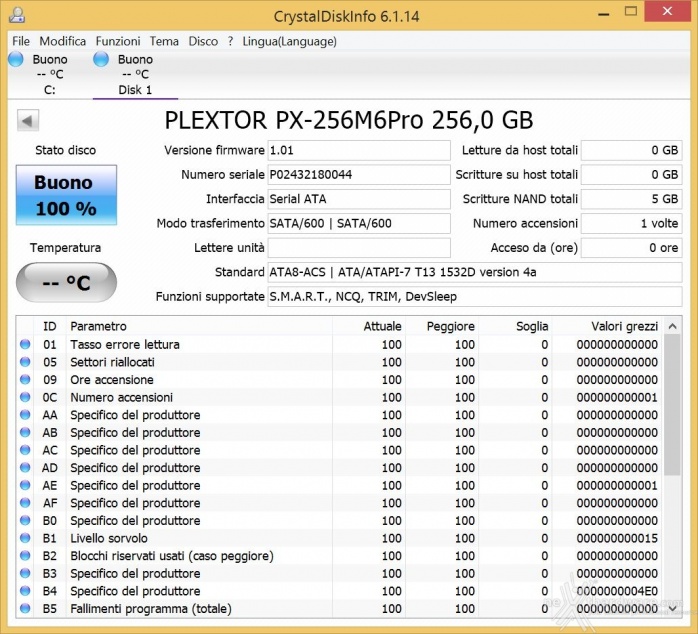Click status orb for attribute AD

click(25, 467)
